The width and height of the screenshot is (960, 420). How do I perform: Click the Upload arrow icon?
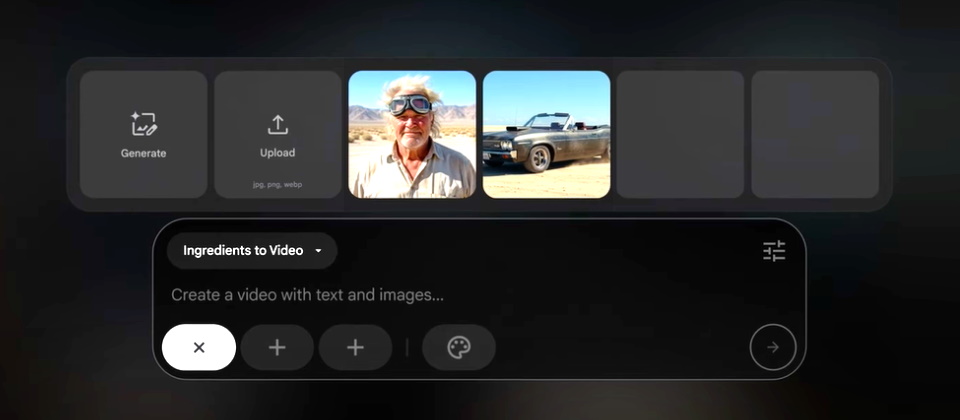(x=278, y=124)
